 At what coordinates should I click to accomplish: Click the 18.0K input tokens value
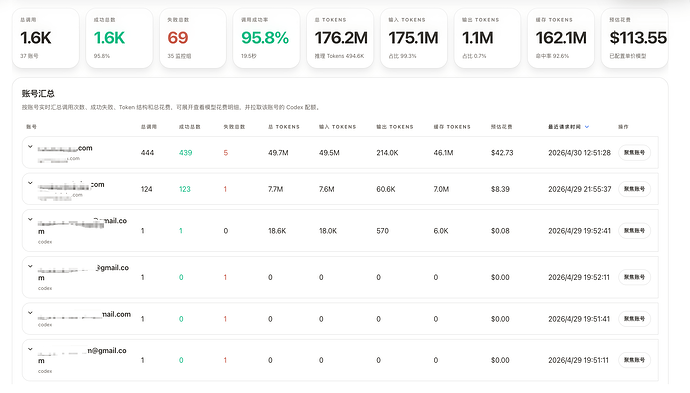pyautogui.click(x=328, y=231)
